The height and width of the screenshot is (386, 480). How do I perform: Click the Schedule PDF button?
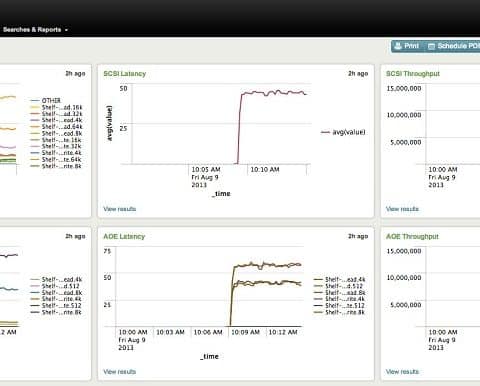click(454, 46)
